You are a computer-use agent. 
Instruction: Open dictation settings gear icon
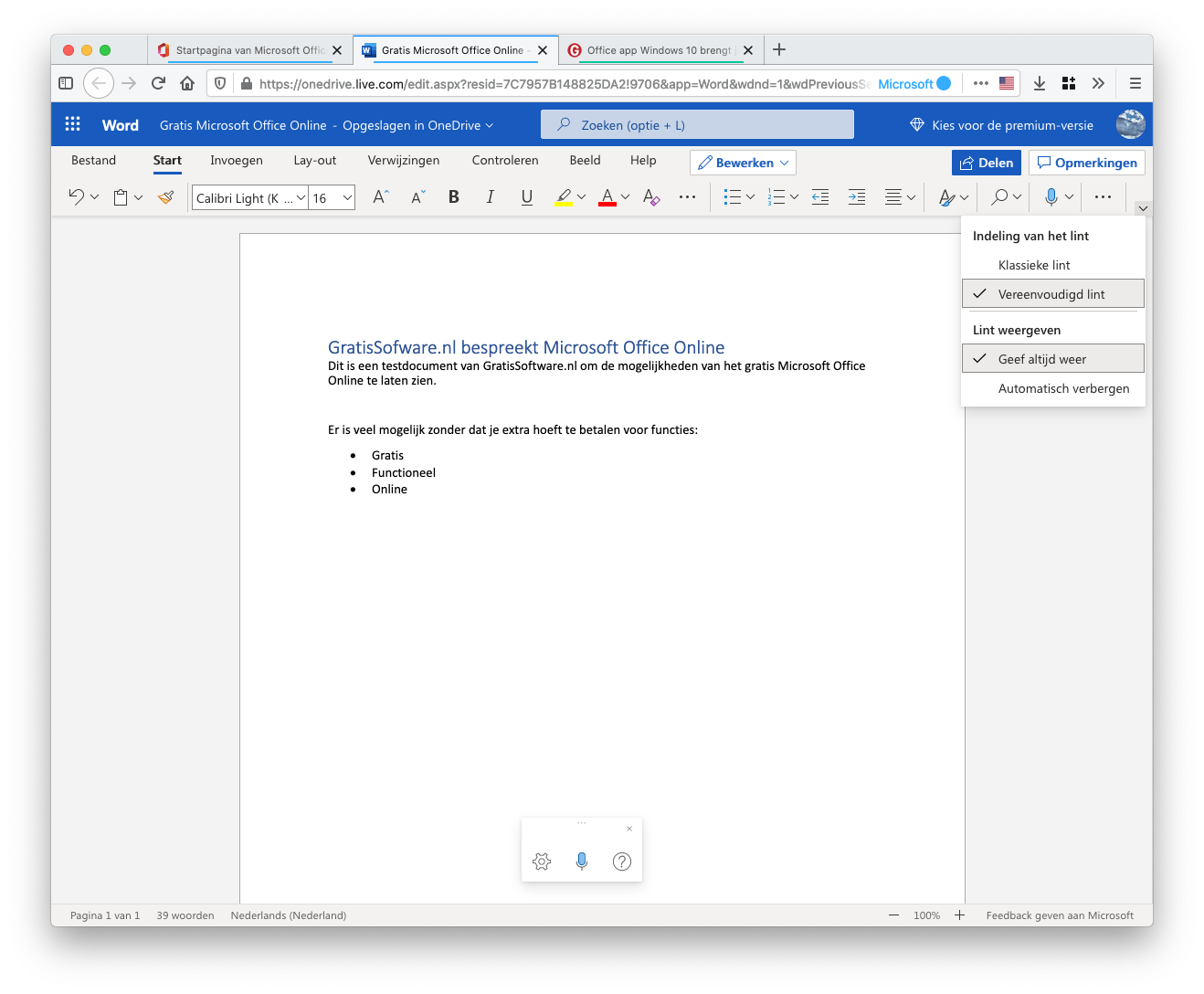542,862
